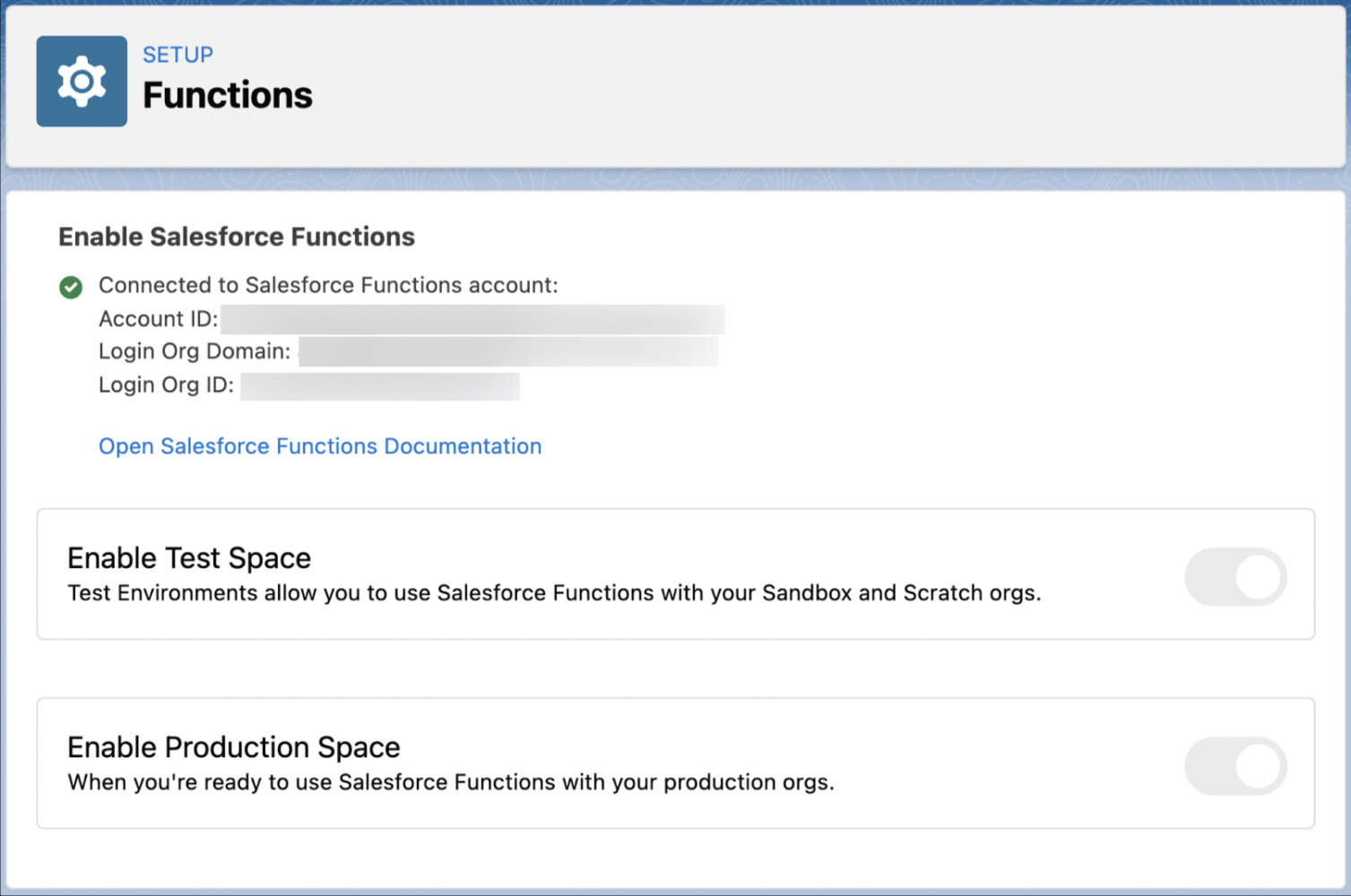Click the Setup gear icon

(82, 82)
